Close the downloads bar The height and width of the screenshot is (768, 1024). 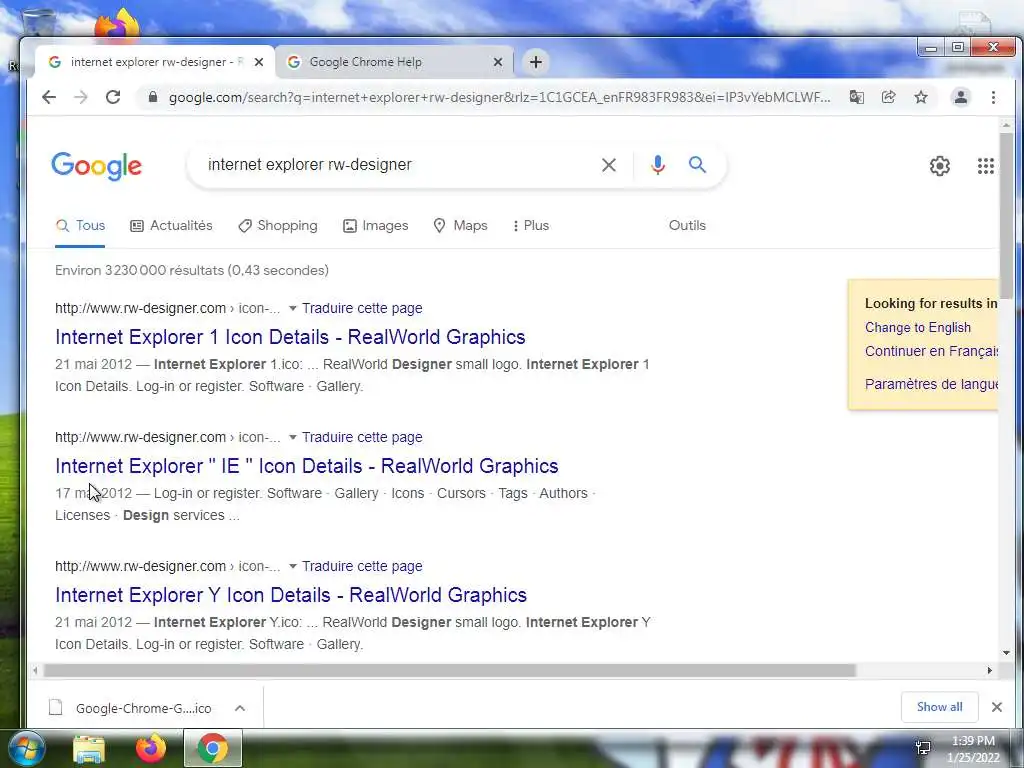(997, 707)
